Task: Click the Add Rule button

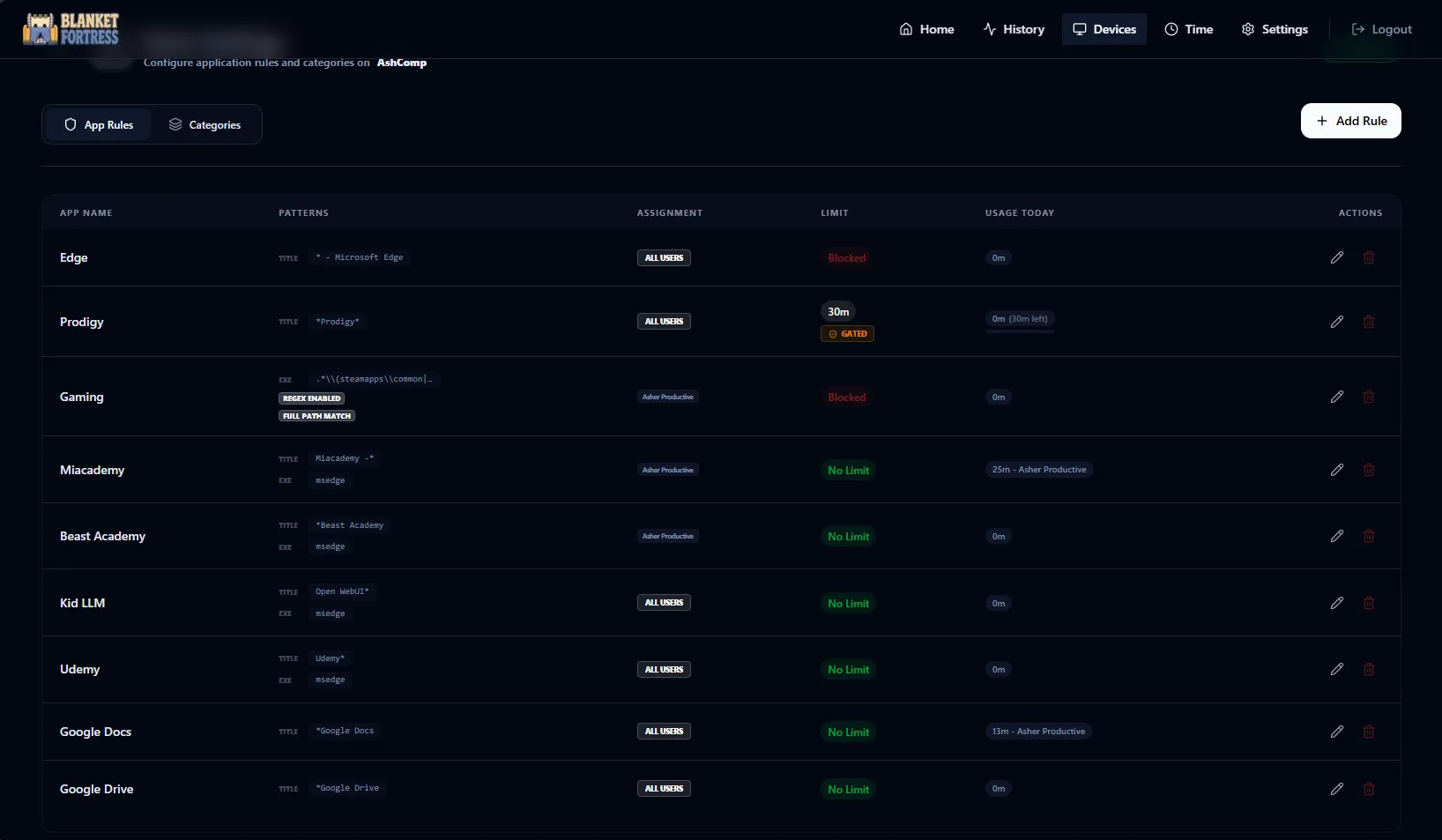Action: (1351, 121)
